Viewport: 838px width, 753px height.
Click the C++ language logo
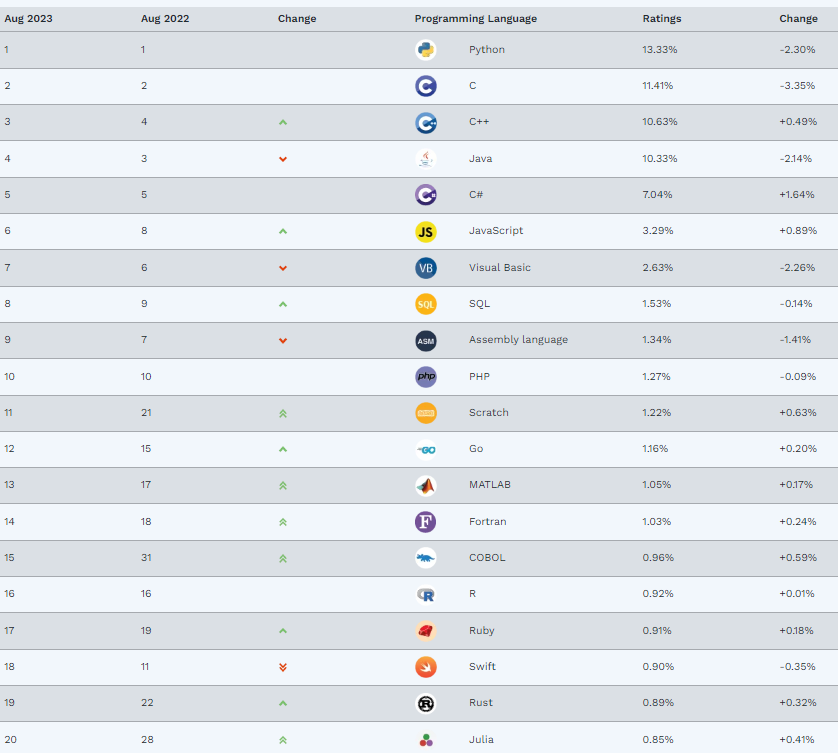[x=426, y=122]
